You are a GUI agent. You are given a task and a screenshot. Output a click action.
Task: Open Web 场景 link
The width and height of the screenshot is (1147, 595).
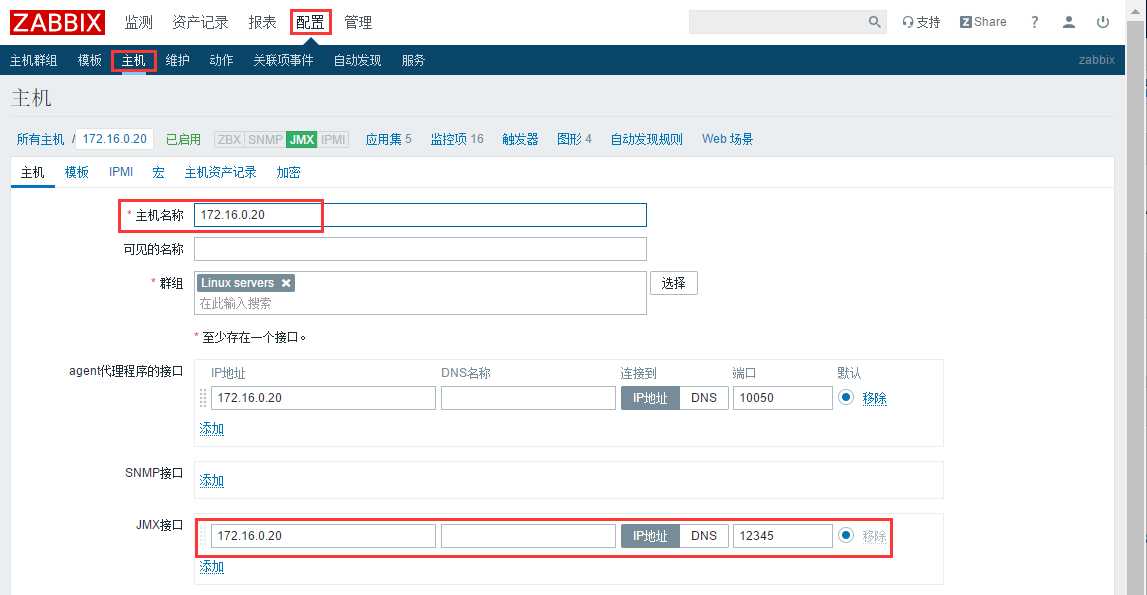point(727,139)
